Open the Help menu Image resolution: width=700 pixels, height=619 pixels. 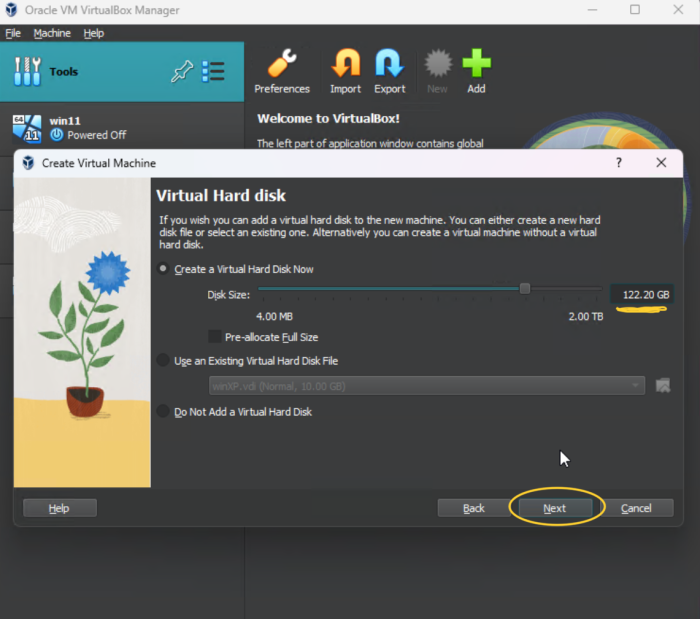point(94,33)
